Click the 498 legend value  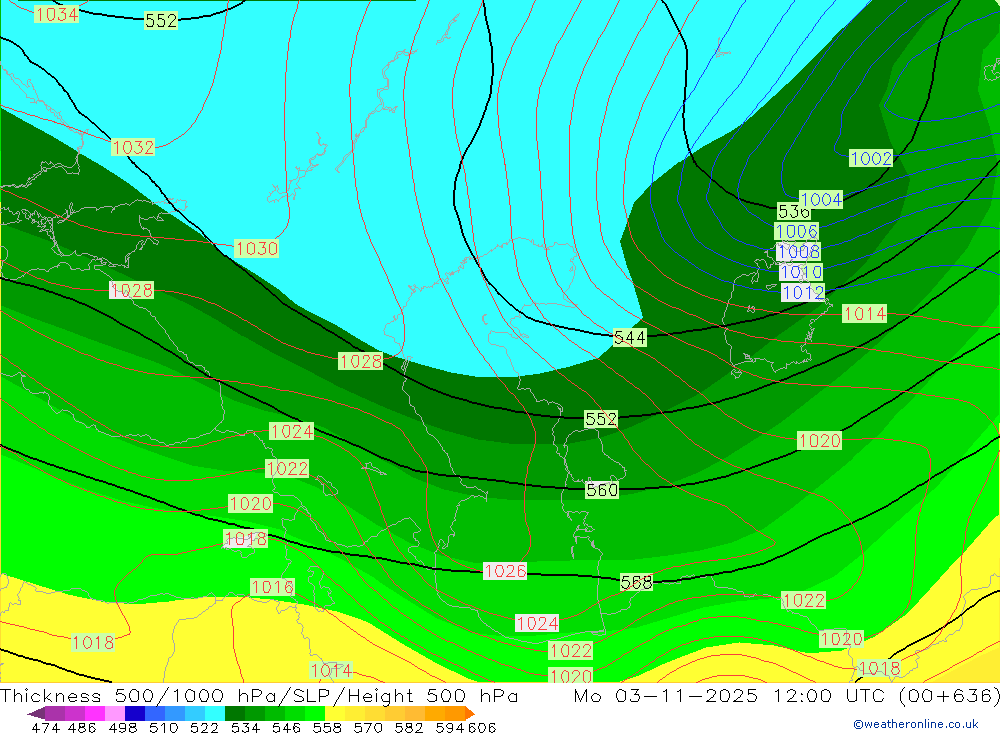coord(122,728)
